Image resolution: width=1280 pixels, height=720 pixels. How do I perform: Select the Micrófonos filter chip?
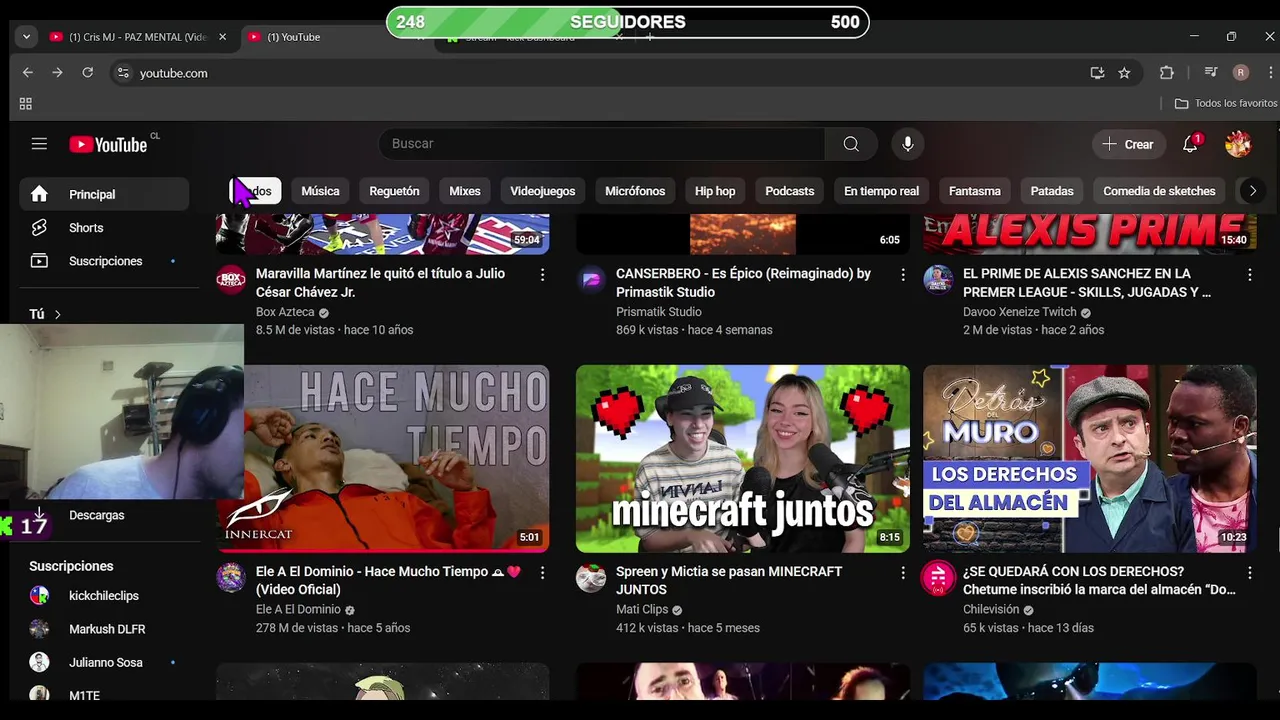coord(635,191)
